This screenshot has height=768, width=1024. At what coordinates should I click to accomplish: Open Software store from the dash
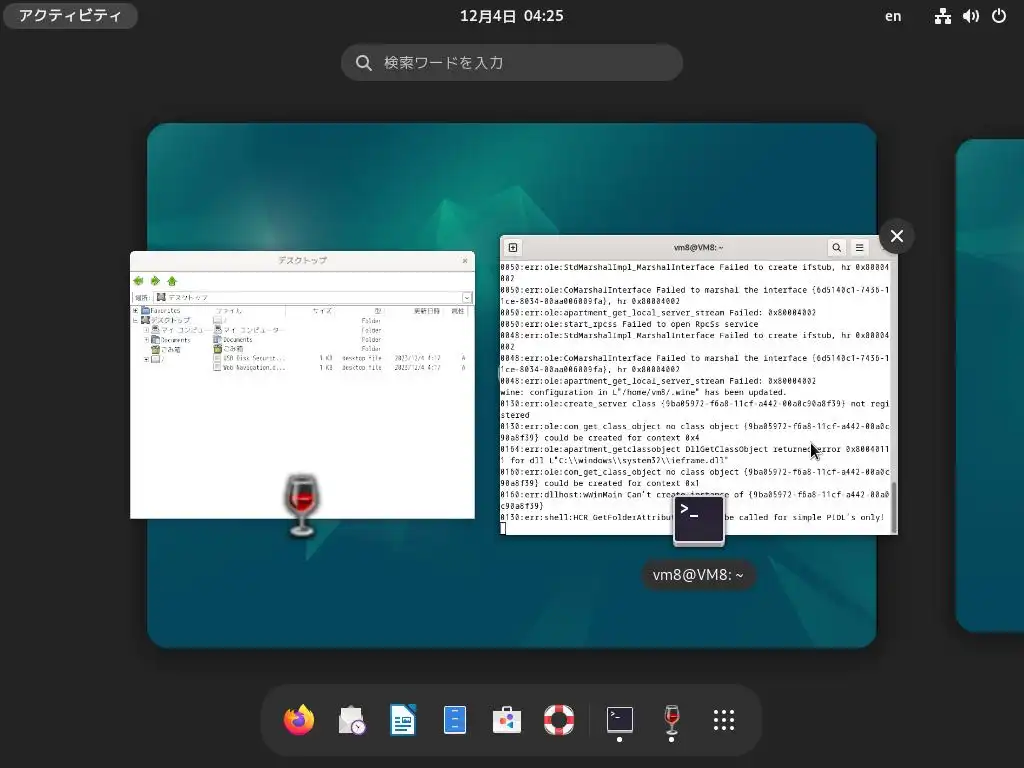point(507,720)
